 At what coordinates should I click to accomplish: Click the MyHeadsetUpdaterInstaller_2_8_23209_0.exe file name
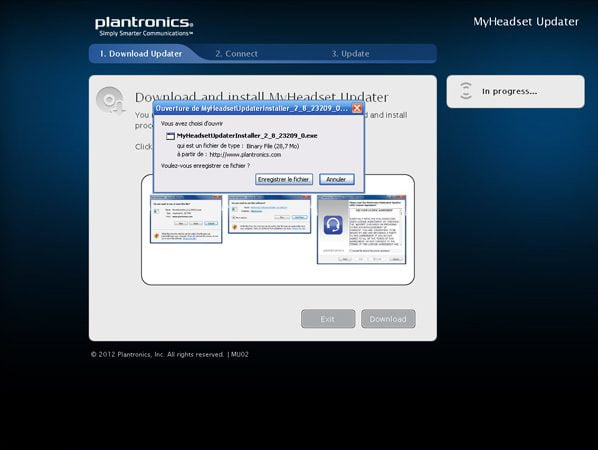point(247,136)
